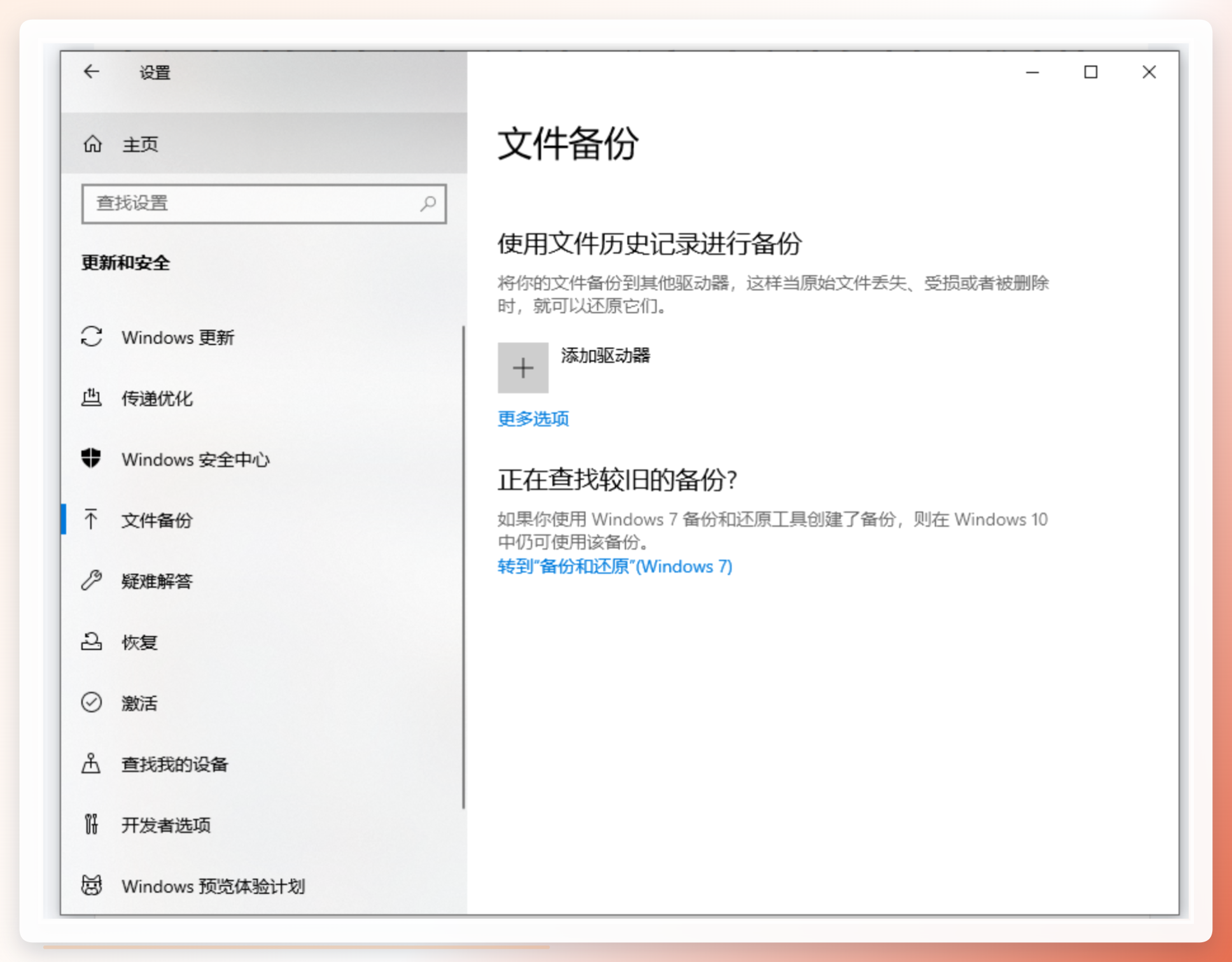Image resolution: width=1232 pixels, height=962 pixels.
Task: Close the Settings window
Action: click(x=1149, y=73)
